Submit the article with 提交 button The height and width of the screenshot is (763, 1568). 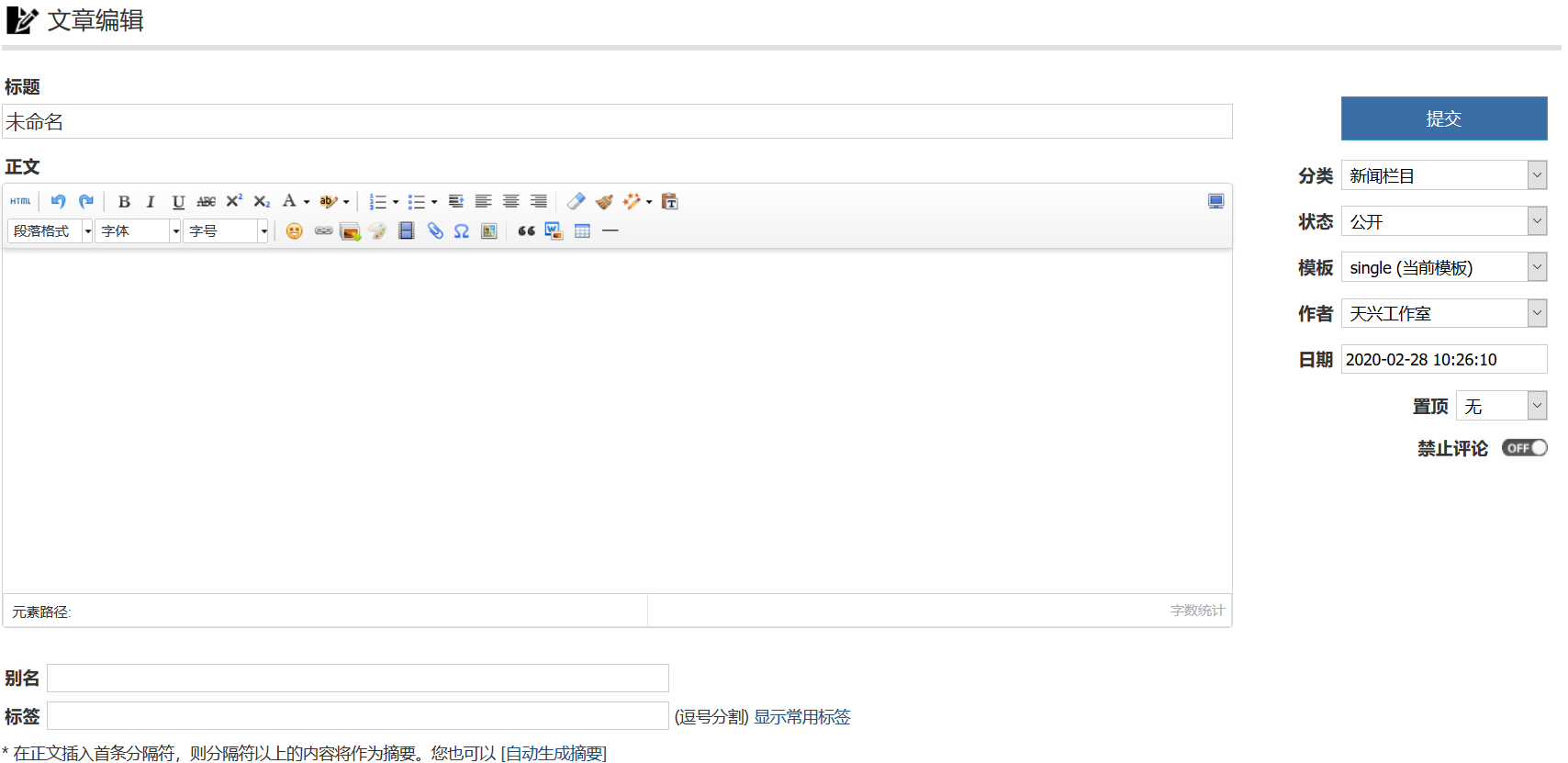coord(1444,118)
